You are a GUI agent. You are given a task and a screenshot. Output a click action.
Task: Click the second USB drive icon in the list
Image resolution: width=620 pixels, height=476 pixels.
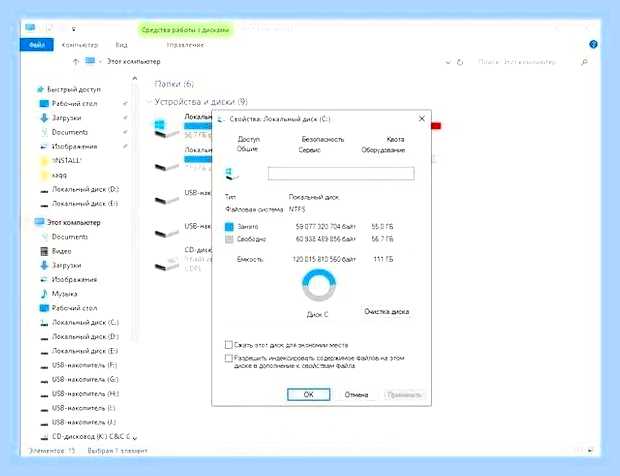(x=166, y=233)
